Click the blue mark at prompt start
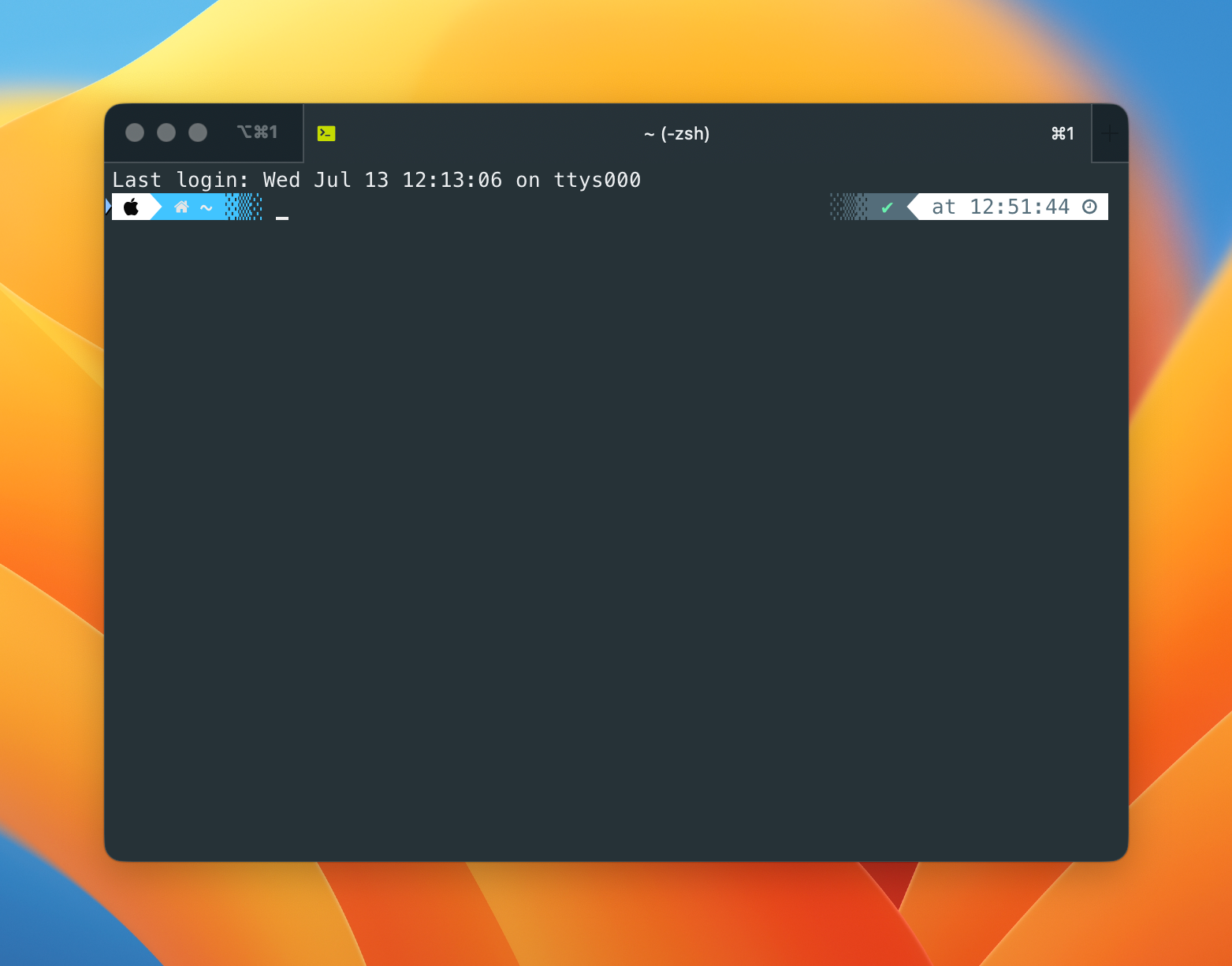The width and height of the screenshot is (1232, 966). 108,207
